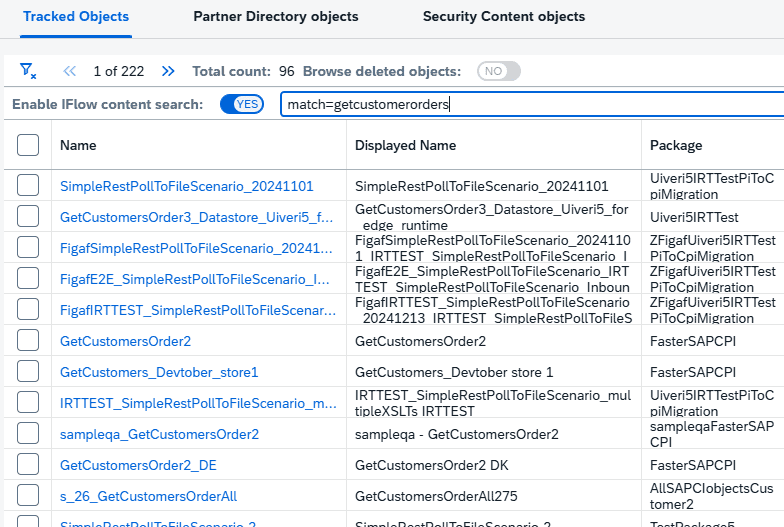Switch to Tracked Objects tab

(x=76, y=16)
